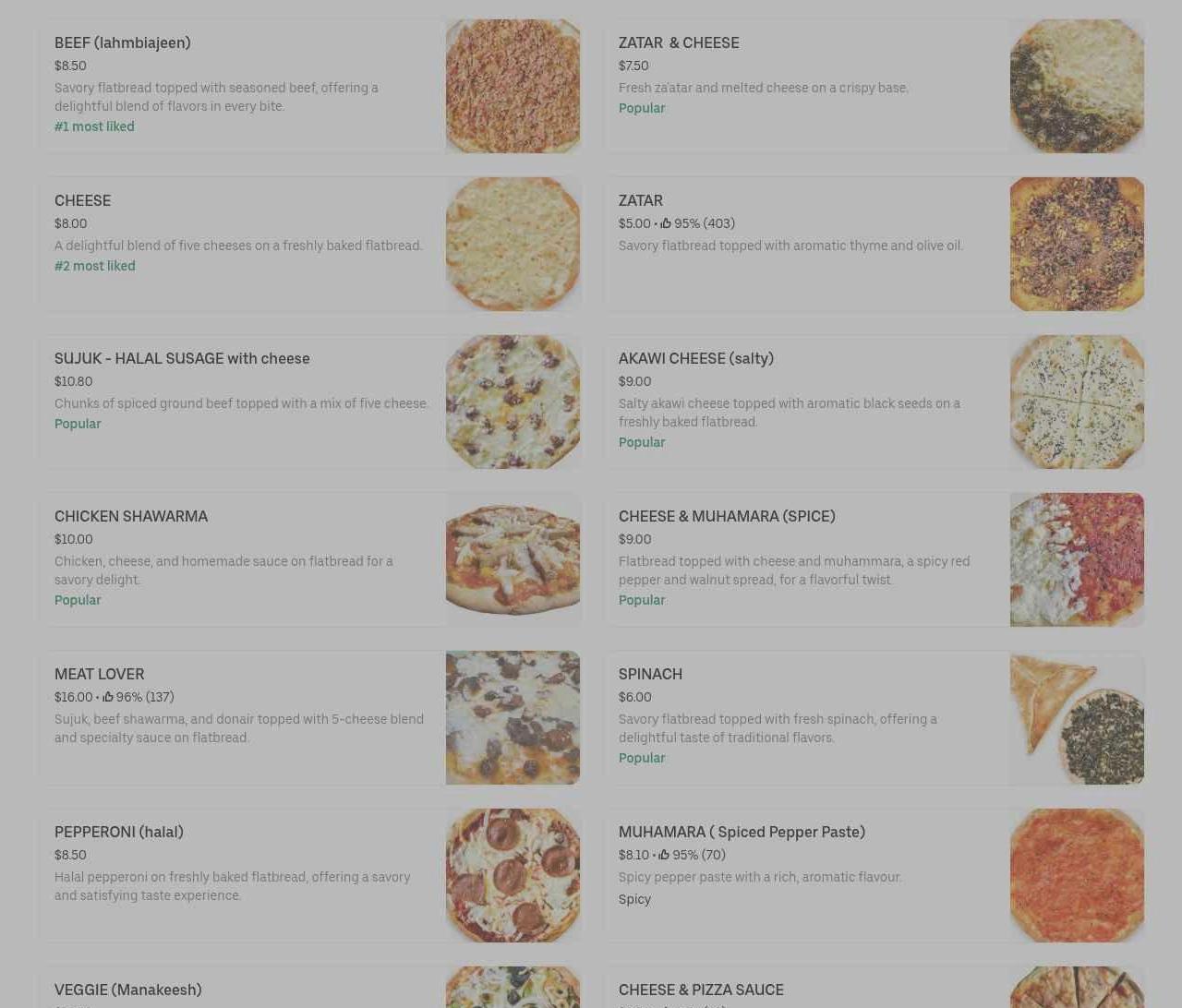This screenshot has width=1182, height=1008.
Task: Open the MUHAMARA red paste flatbread image
Action: (1077, 875)
